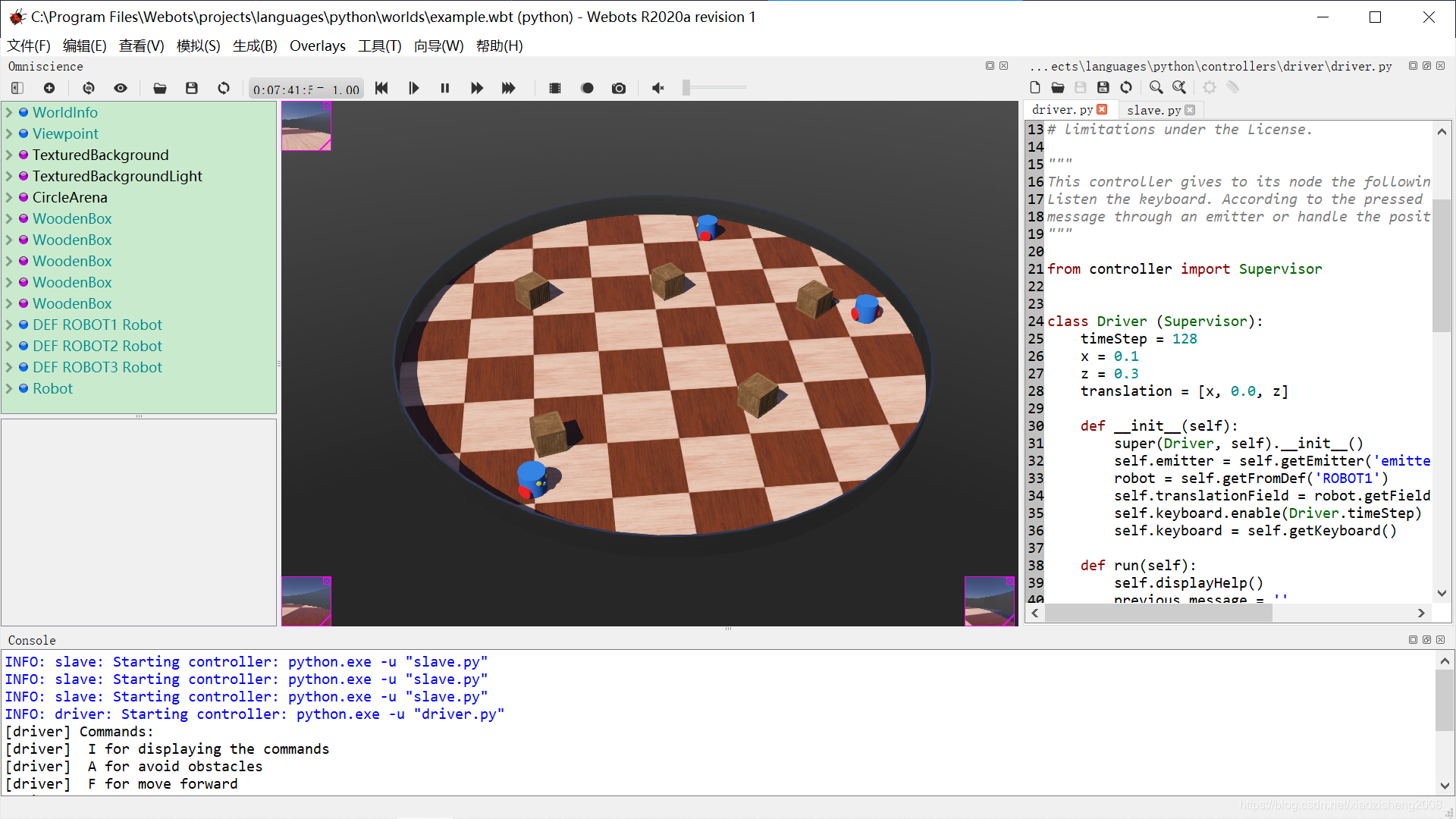The height and width of the screenshot is (819, 1456).
Task: Reset the simulation to start
Action: [381, 88]
